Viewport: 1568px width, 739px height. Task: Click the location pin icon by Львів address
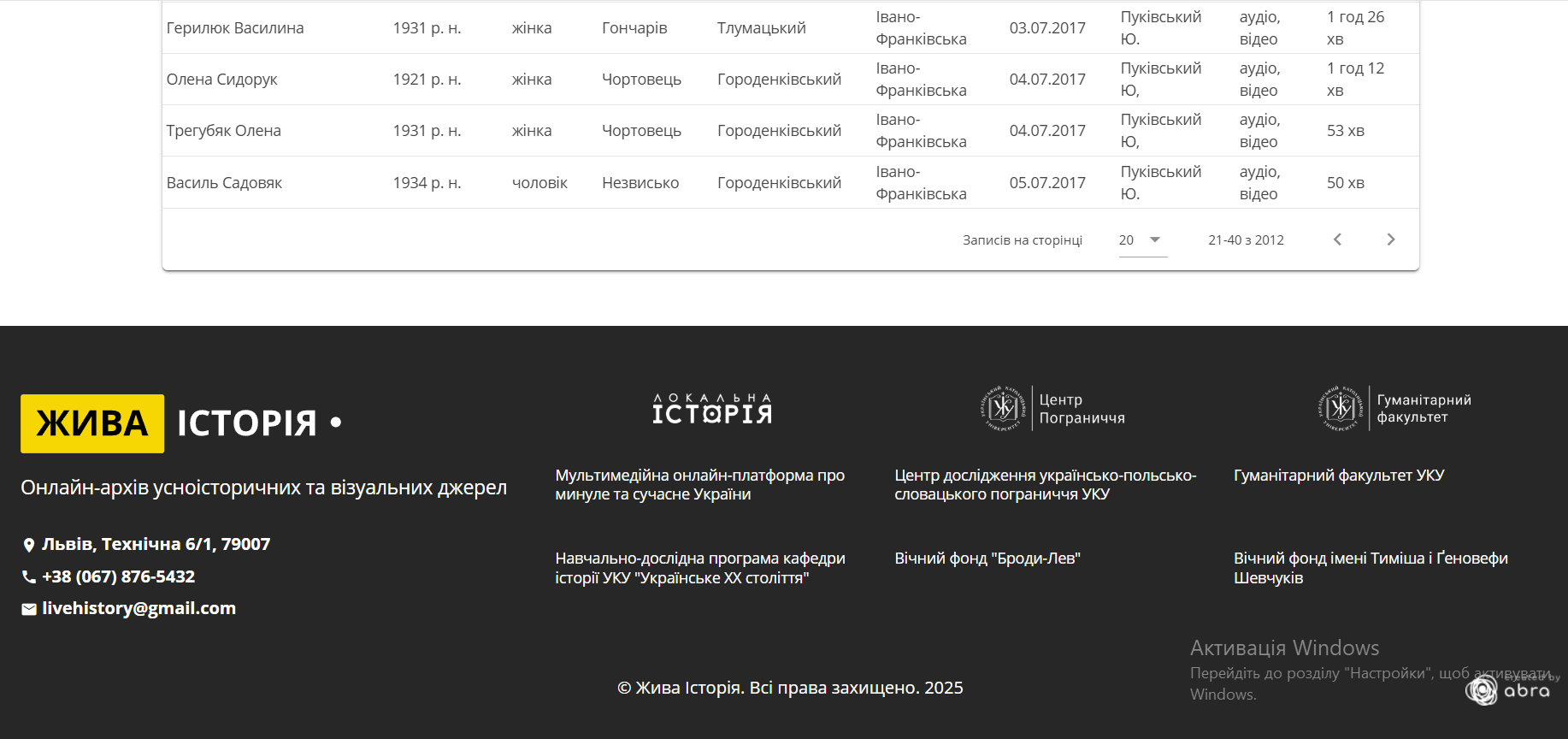(29, 545)
